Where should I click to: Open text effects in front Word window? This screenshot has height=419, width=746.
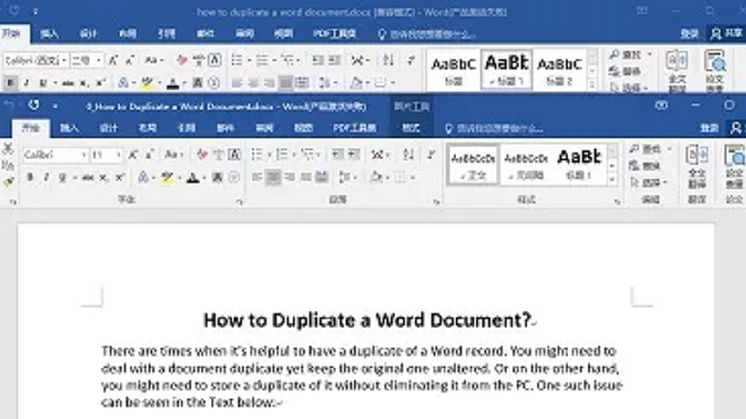click(x=143, y=177)
